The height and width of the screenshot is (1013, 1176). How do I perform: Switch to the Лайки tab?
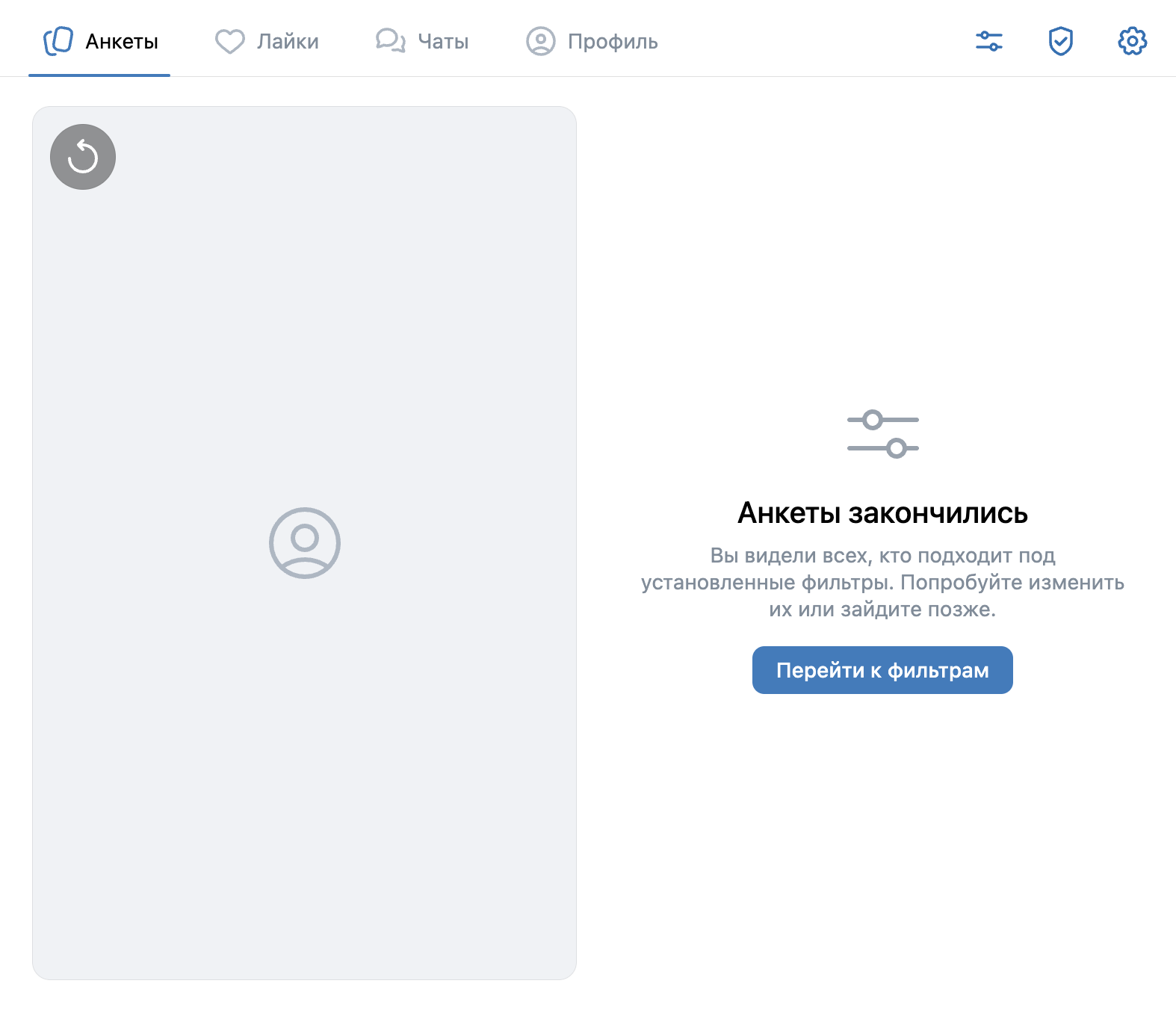pyautogui.click(x=267, y=41)
